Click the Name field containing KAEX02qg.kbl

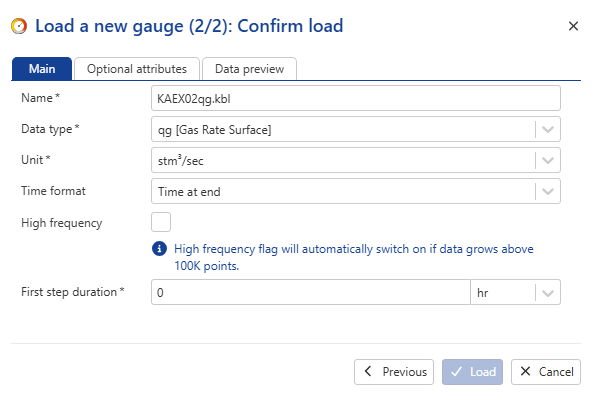[x=356, y=99]
